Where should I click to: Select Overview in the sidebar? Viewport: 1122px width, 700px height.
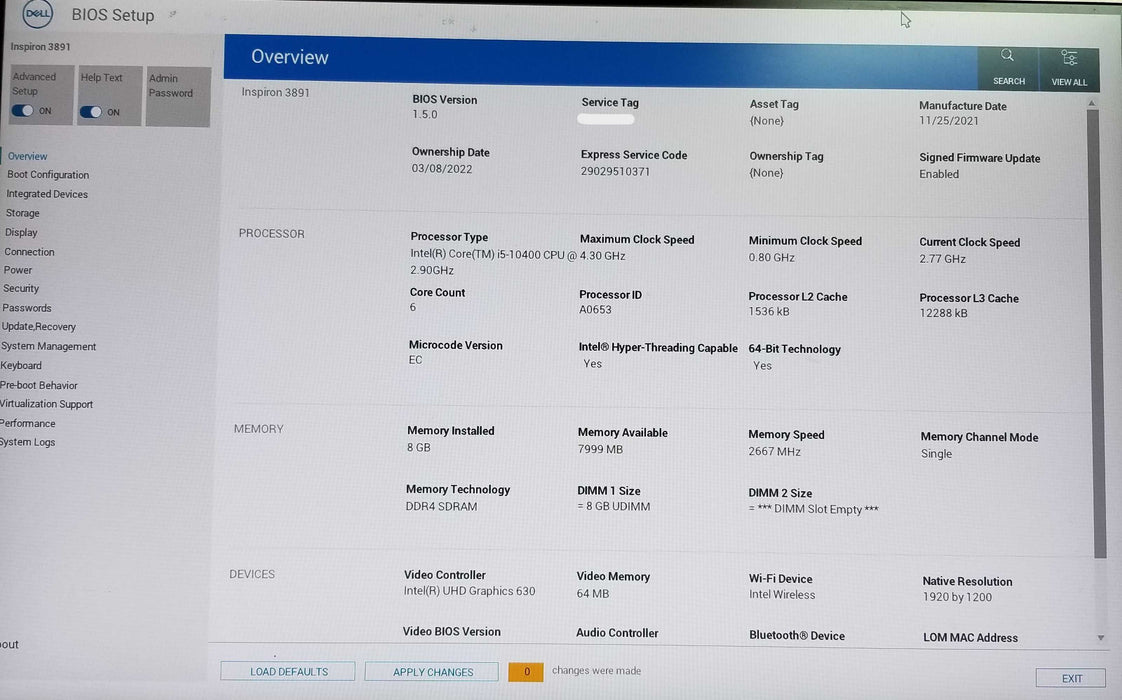27,156
